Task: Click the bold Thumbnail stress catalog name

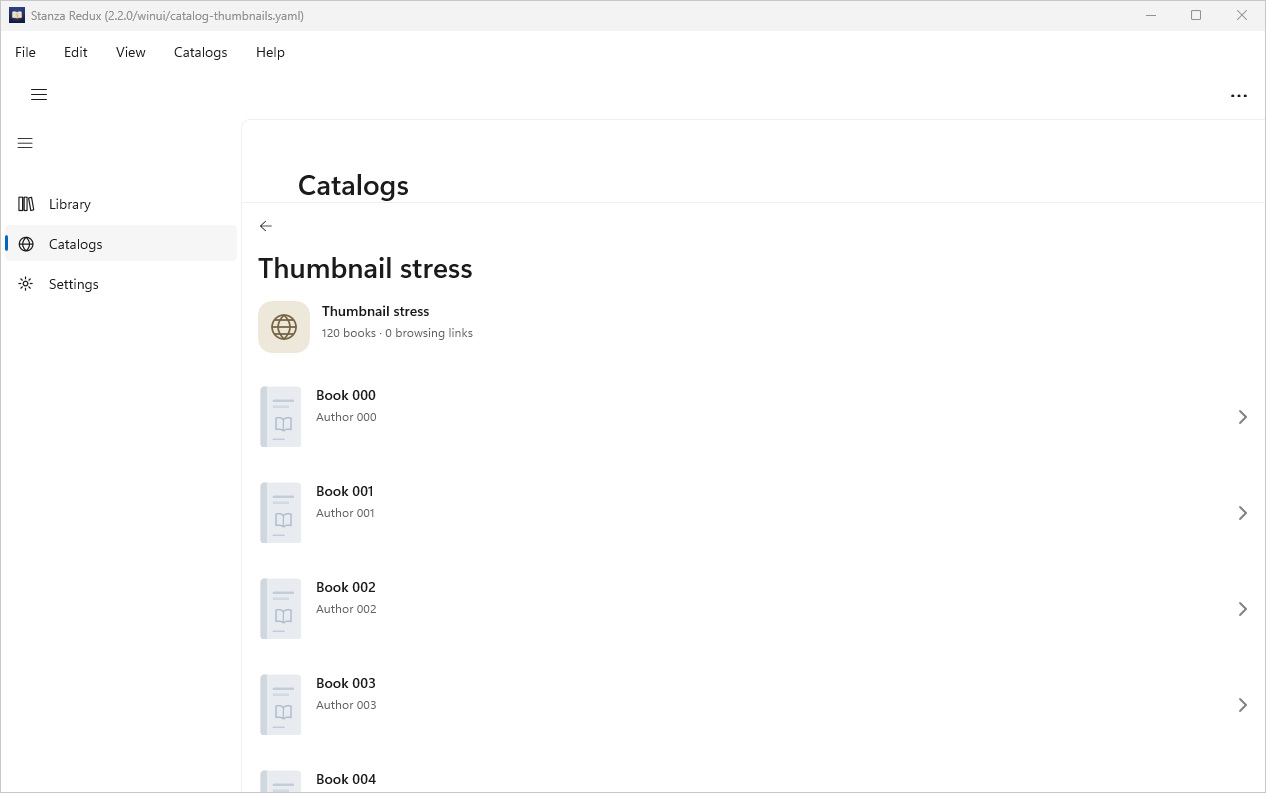Action: point(375,311)
